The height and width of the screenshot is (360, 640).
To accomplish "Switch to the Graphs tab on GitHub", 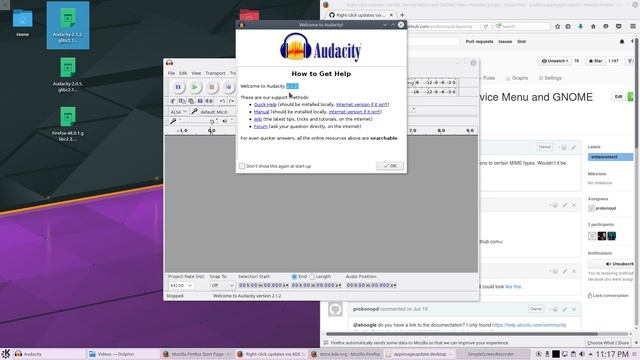I will click(516, 78).
